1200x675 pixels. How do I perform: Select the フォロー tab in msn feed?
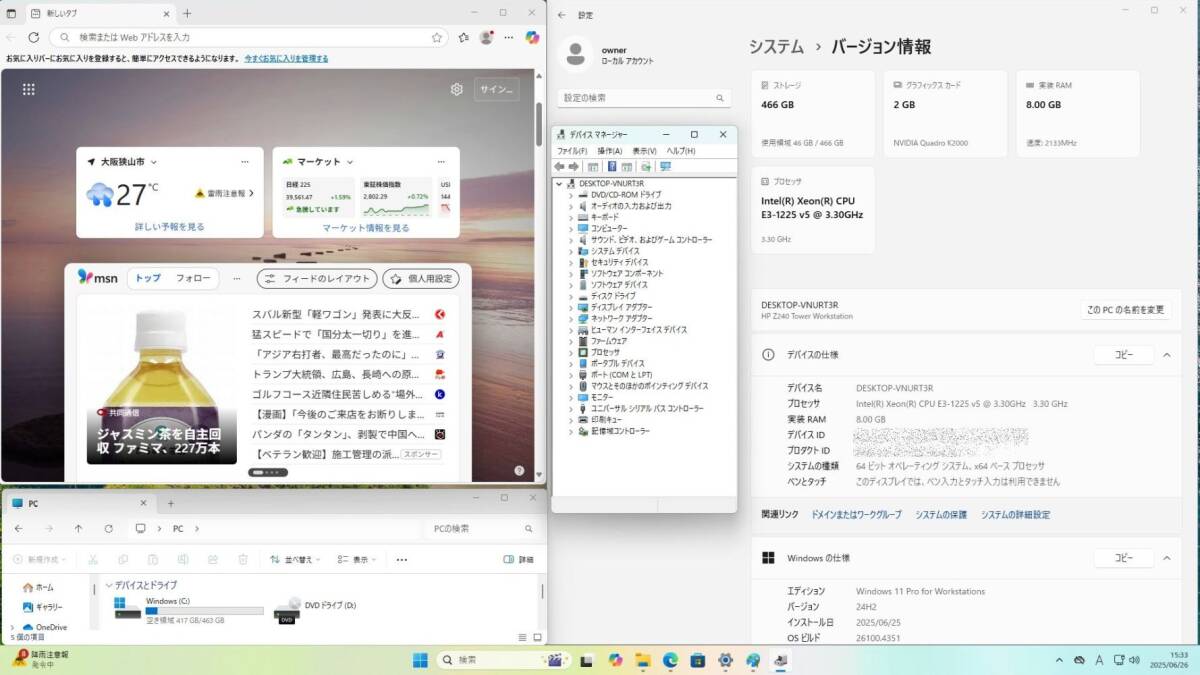click(193, 278)
